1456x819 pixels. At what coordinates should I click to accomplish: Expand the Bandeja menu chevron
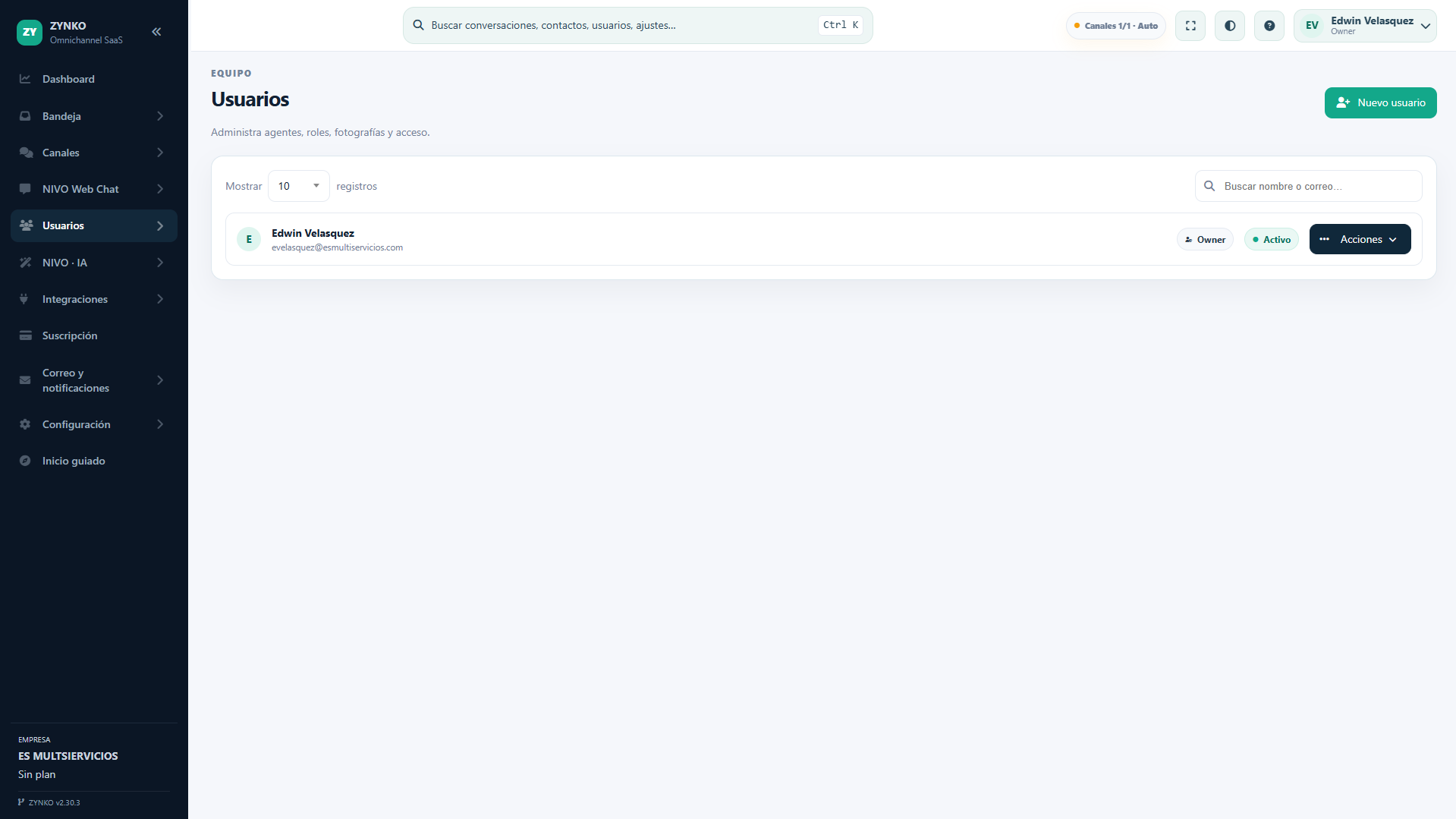tap(160, 116)
